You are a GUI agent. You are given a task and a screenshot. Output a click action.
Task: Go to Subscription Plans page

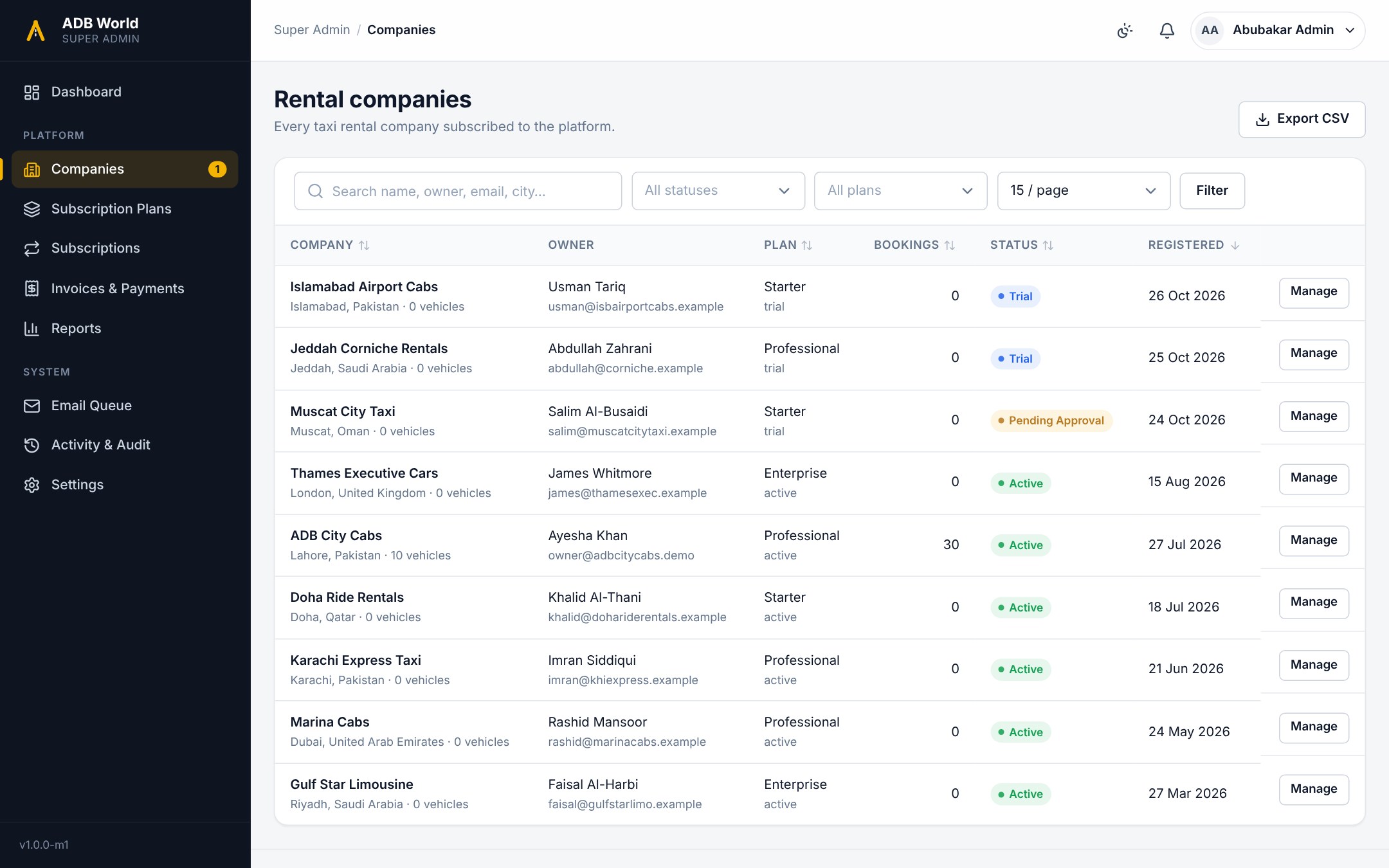click(125, 209)
